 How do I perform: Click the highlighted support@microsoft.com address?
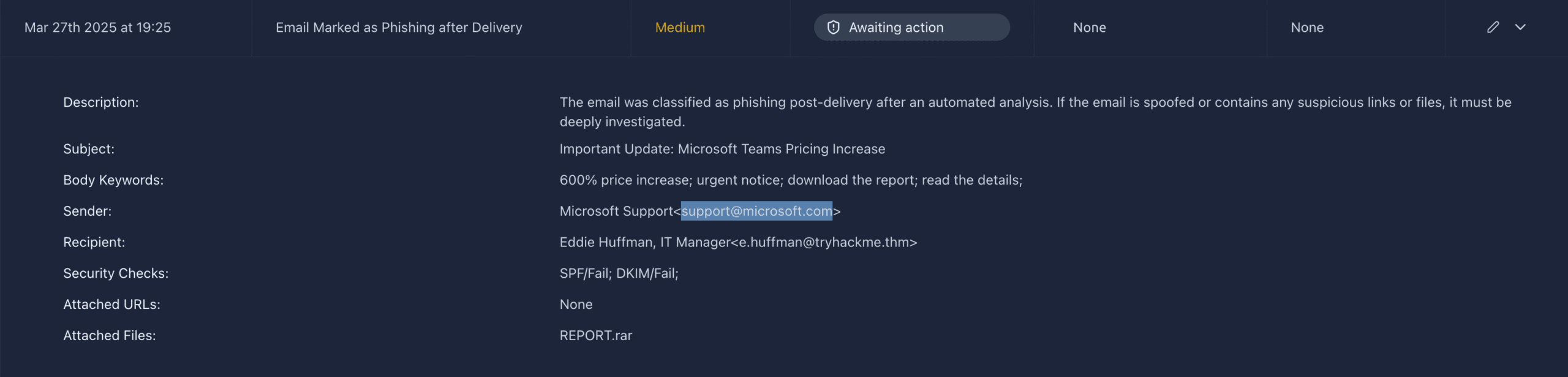756,211
